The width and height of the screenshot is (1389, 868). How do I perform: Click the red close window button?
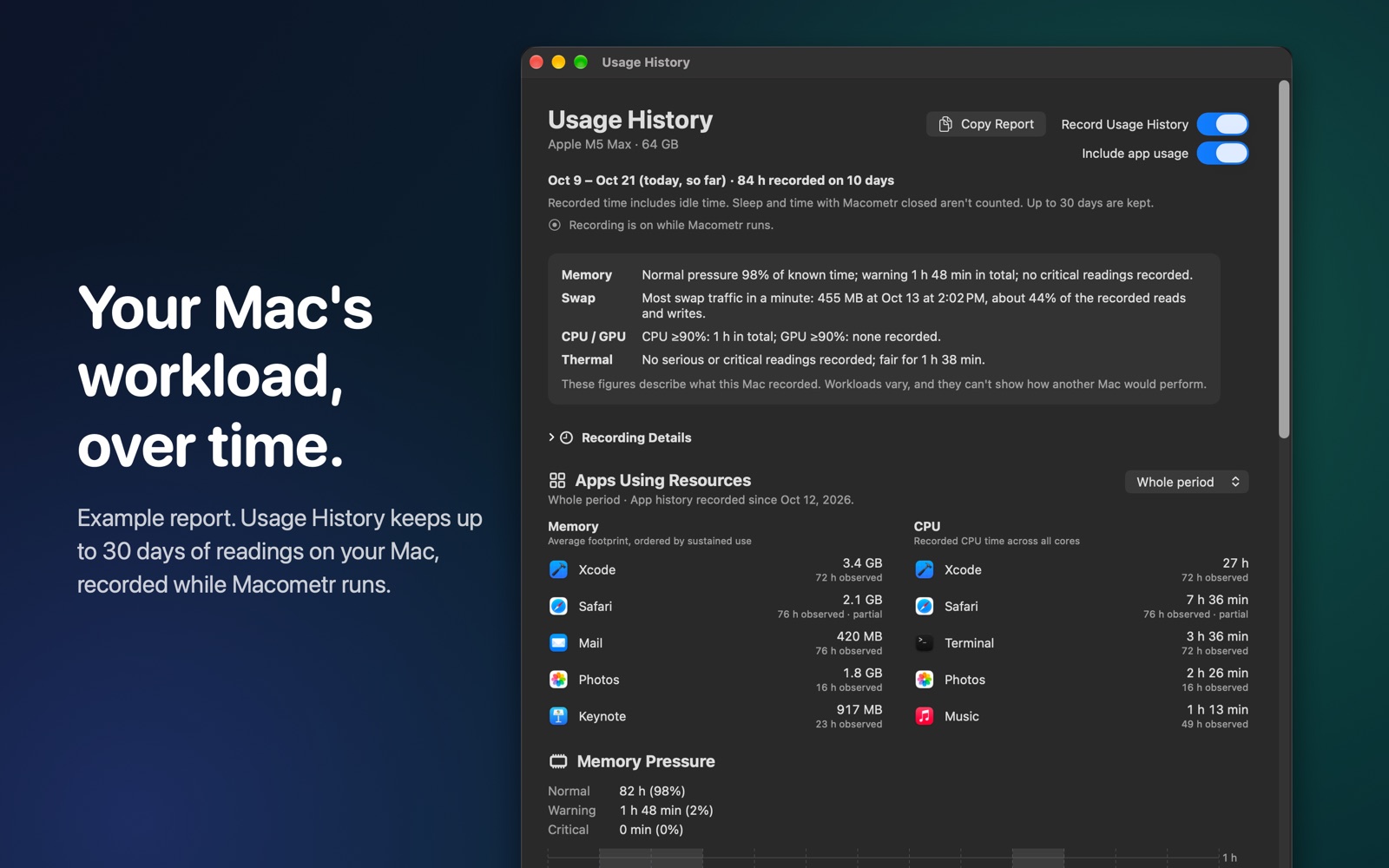(x=537, y=62)
